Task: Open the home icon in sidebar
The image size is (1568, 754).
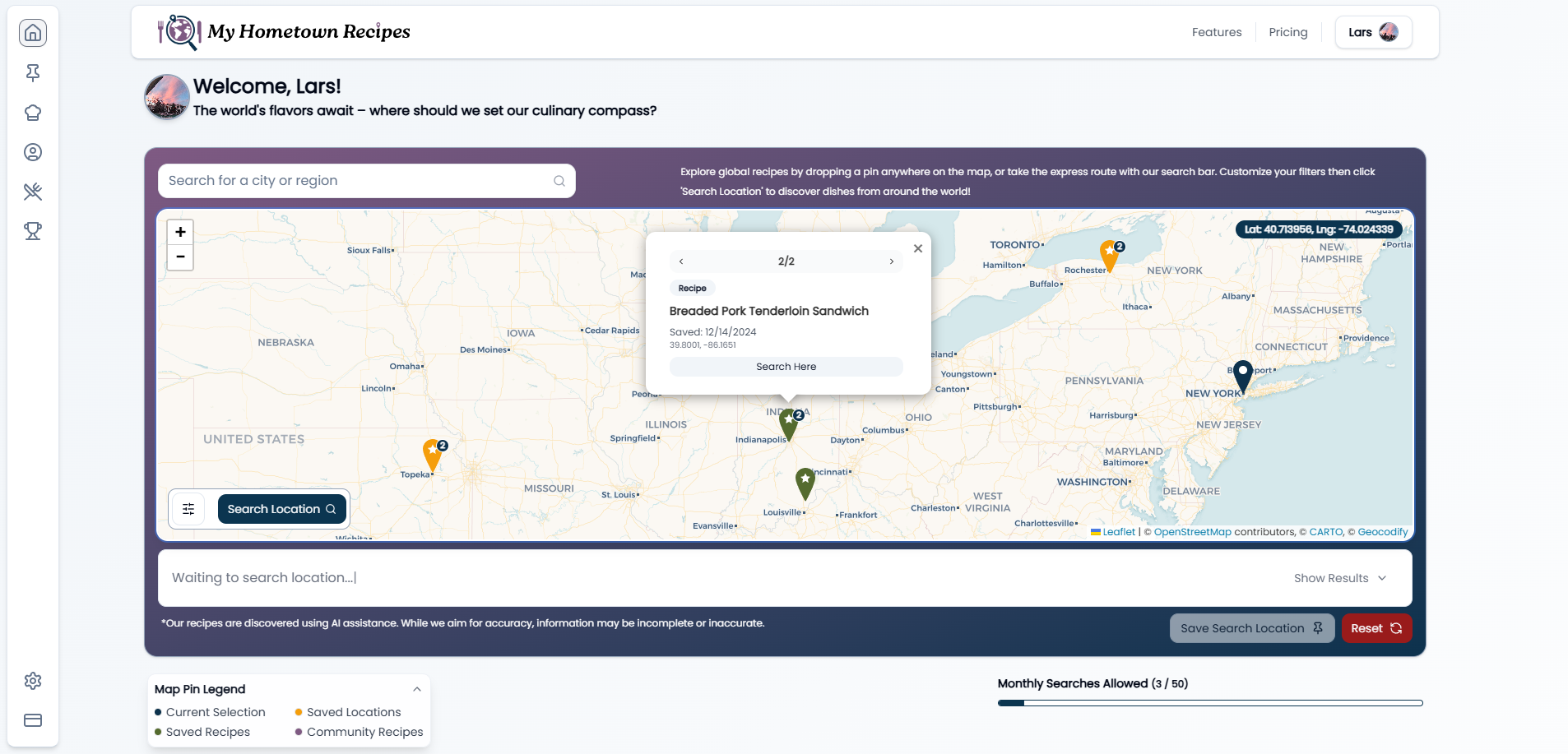Action: click(x=33, y=33)
